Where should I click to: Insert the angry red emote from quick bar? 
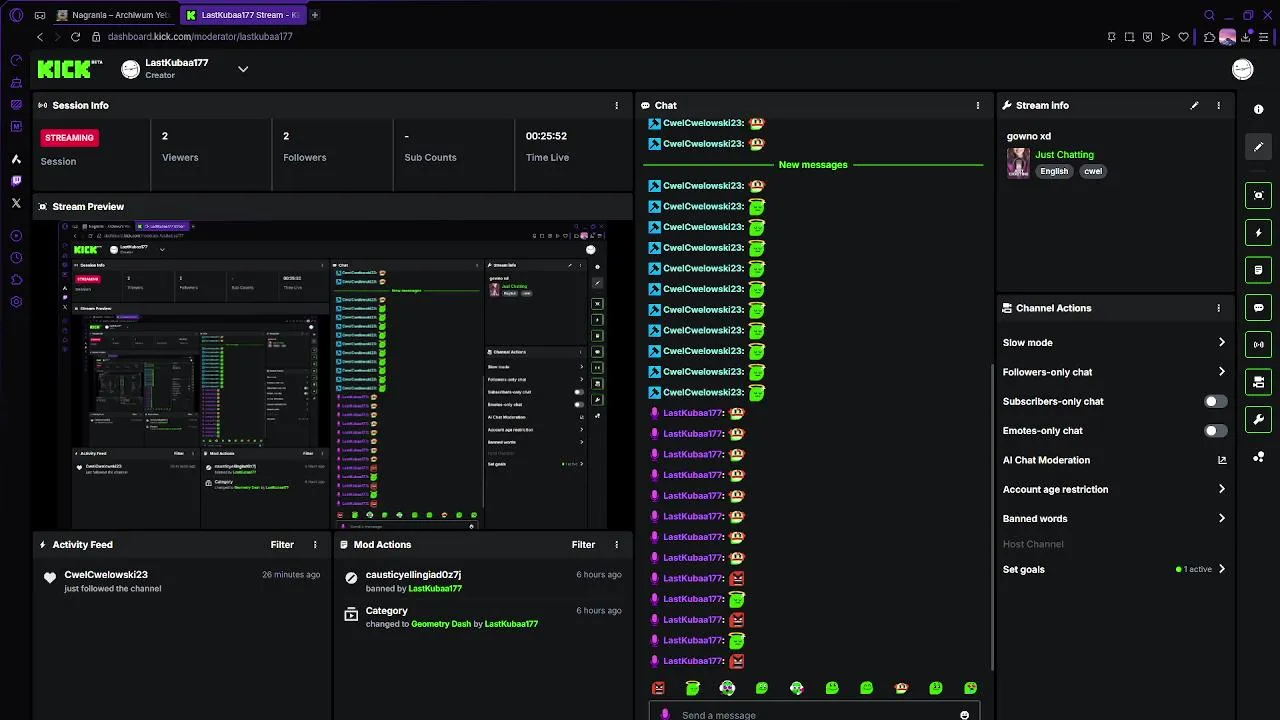(x=658, y=688)
